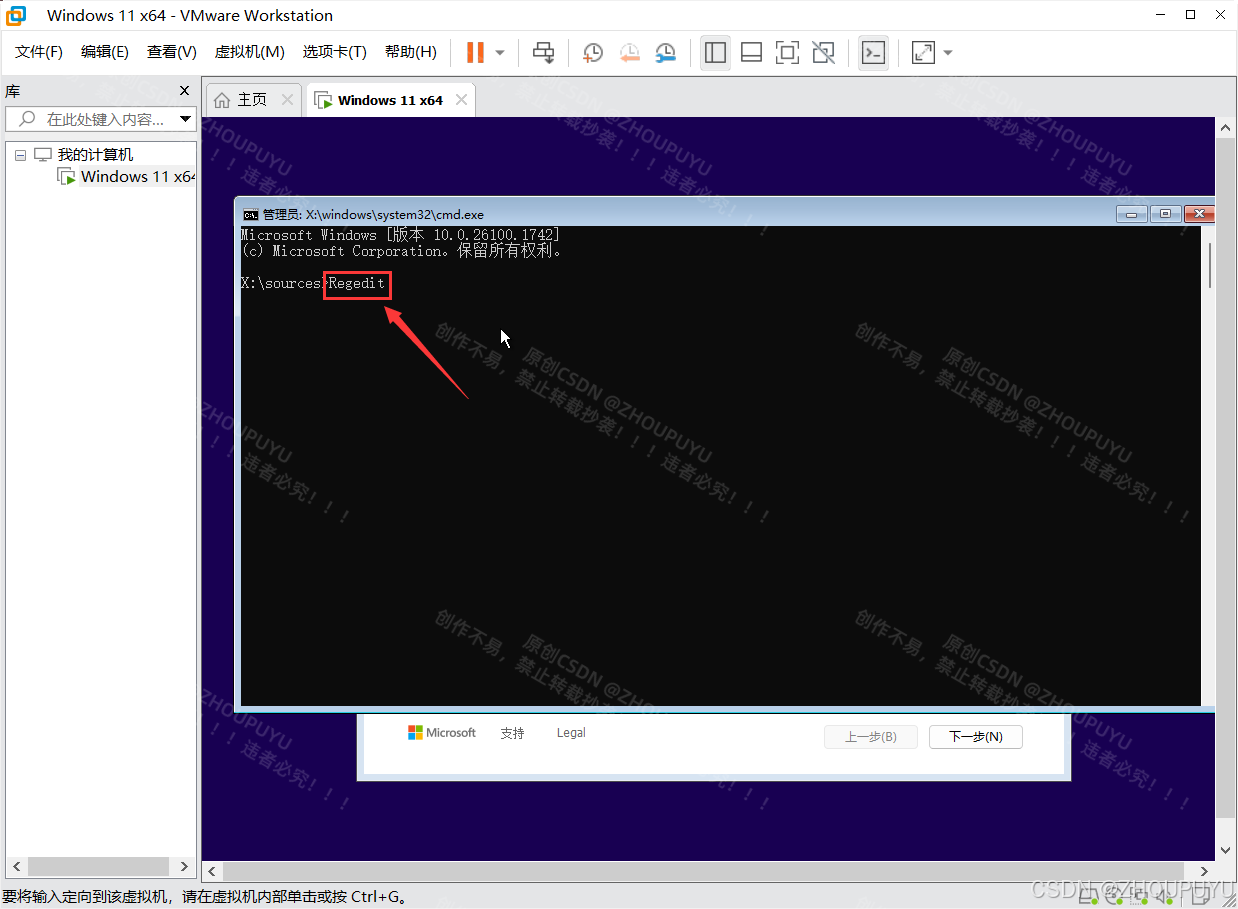Focus the library search input field
The width and height of the screenshot is (1238, 909).
point(92,119)
